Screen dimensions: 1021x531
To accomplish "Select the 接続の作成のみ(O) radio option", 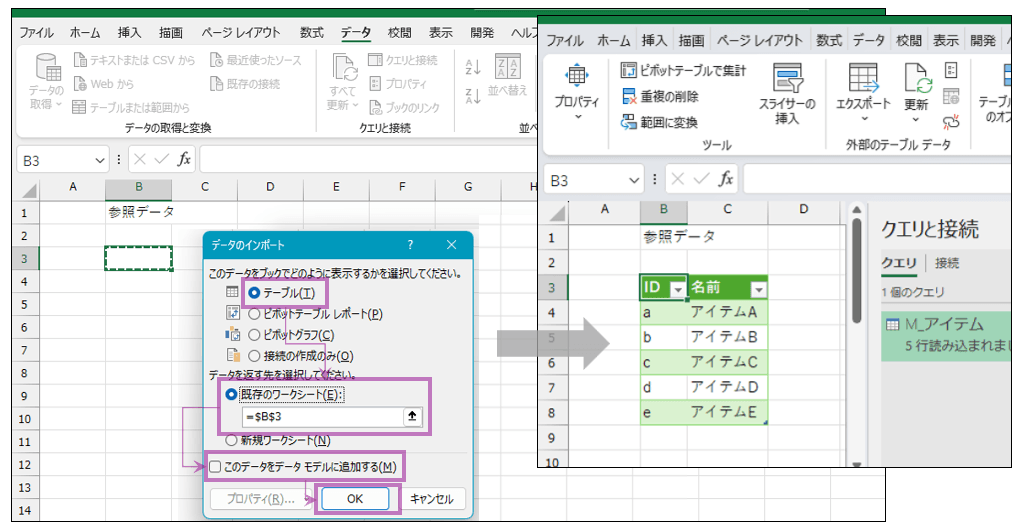I will point(254,356).
